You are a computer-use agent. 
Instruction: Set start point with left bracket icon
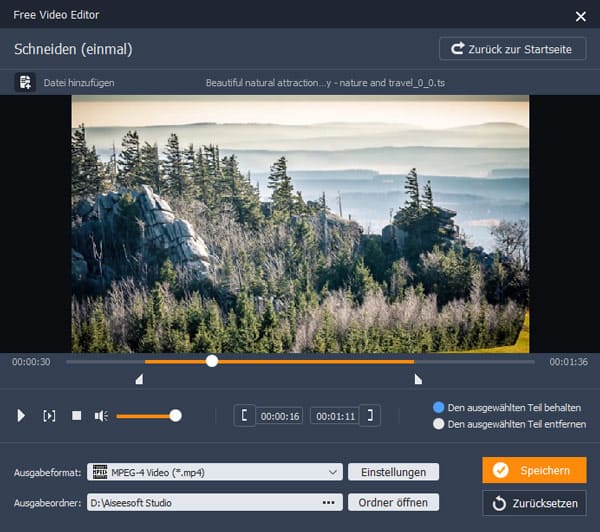coord(244,416)
